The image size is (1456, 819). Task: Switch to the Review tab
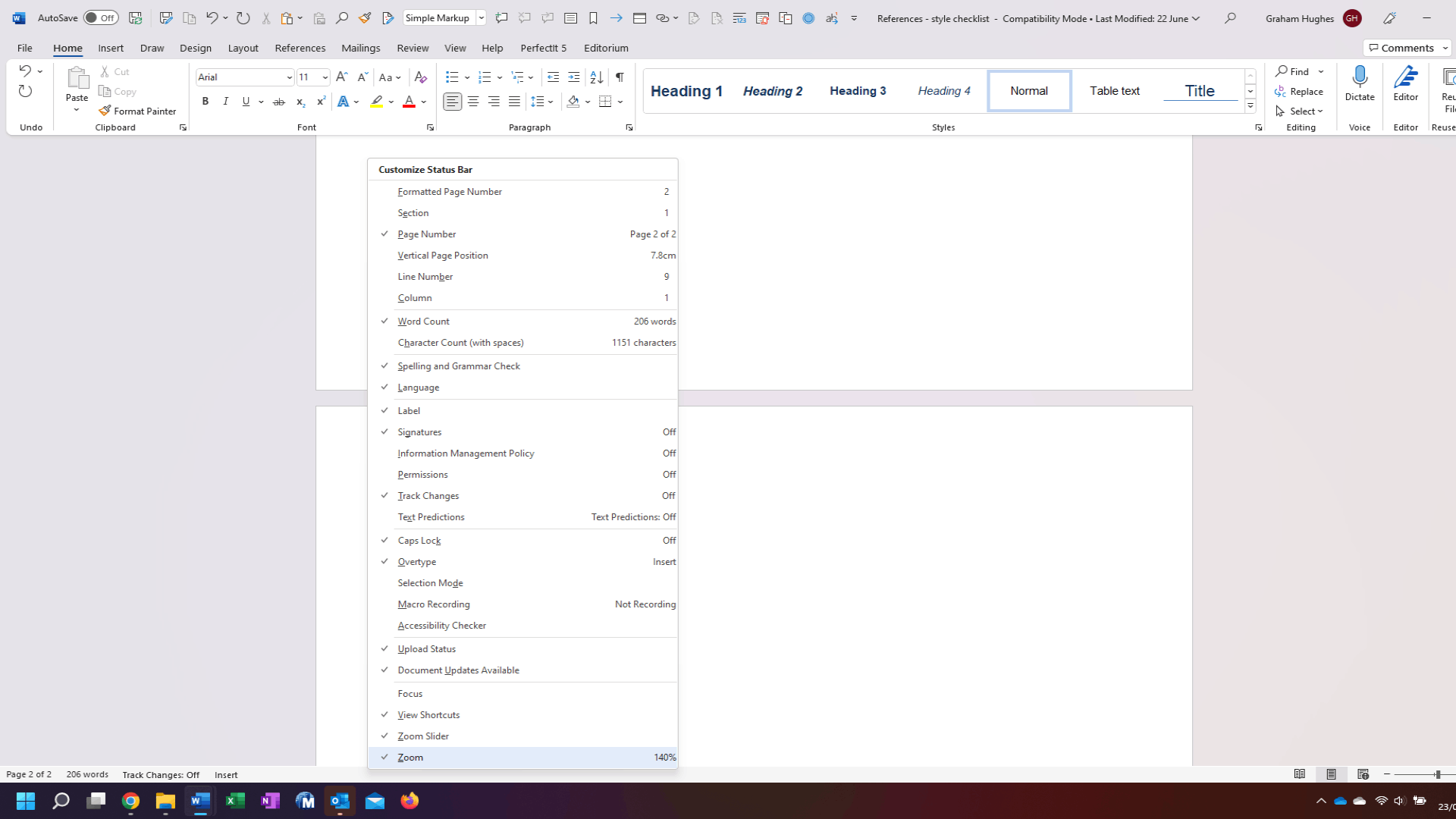[413, 48]
